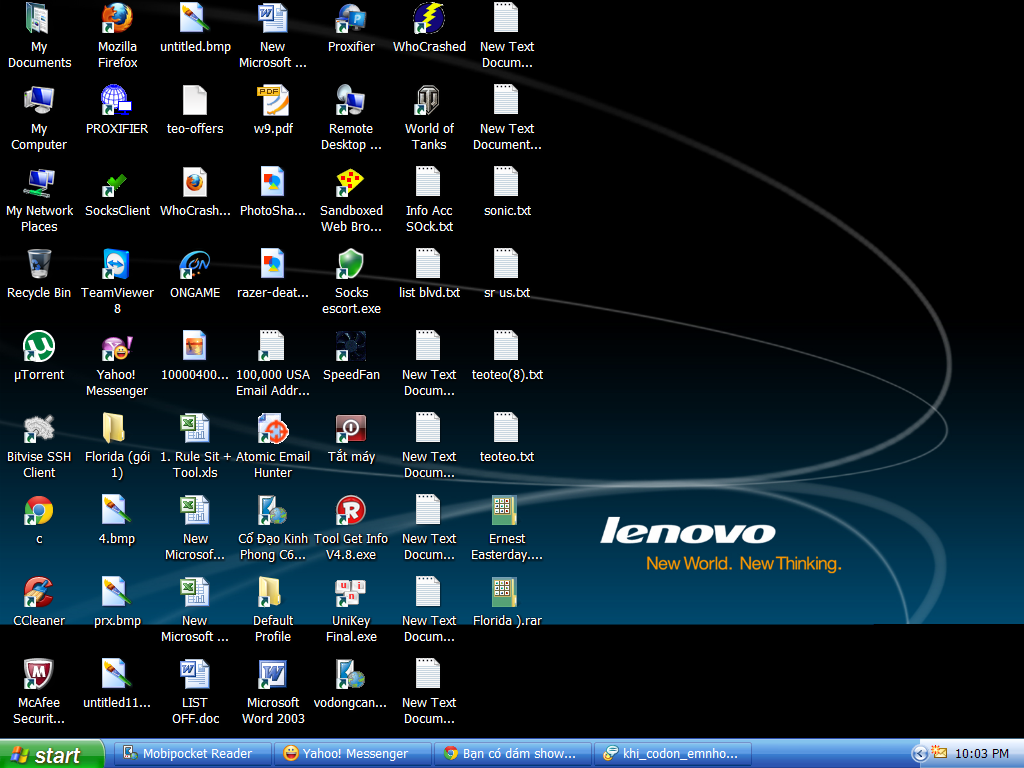
Task: Select the Mozilla Firefox desktop icon
Action: 117,19
